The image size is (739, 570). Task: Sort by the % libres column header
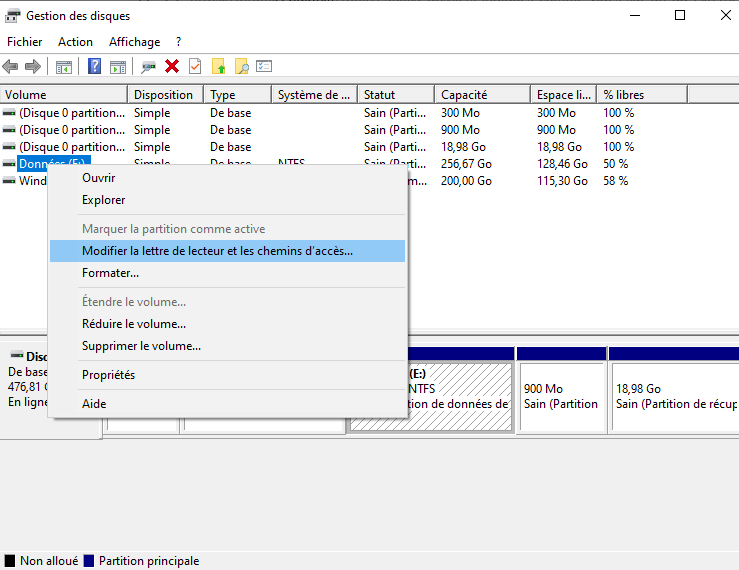(x=642, y=95)
